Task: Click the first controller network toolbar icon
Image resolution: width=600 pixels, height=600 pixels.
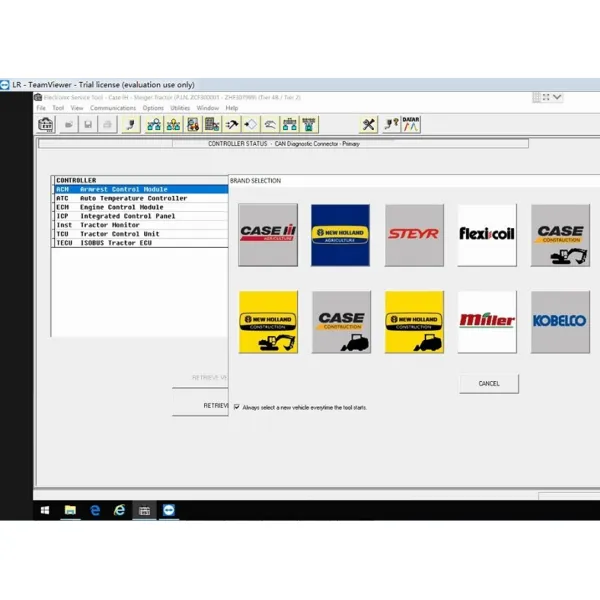Action: coord(154,124)
